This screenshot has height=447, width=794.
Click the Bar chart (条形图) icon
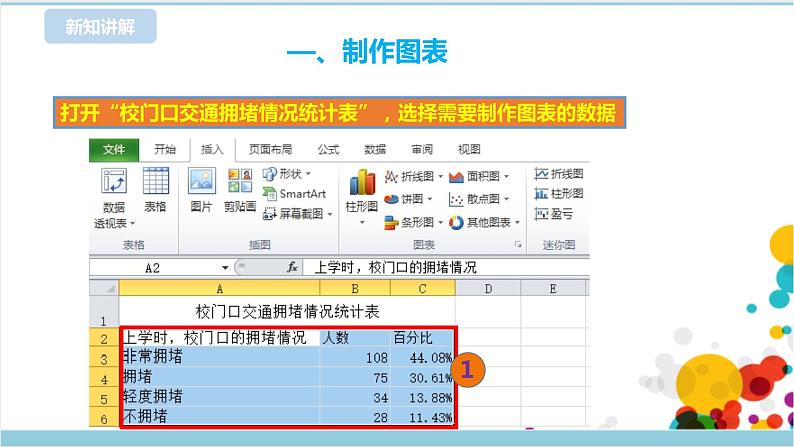391,222
